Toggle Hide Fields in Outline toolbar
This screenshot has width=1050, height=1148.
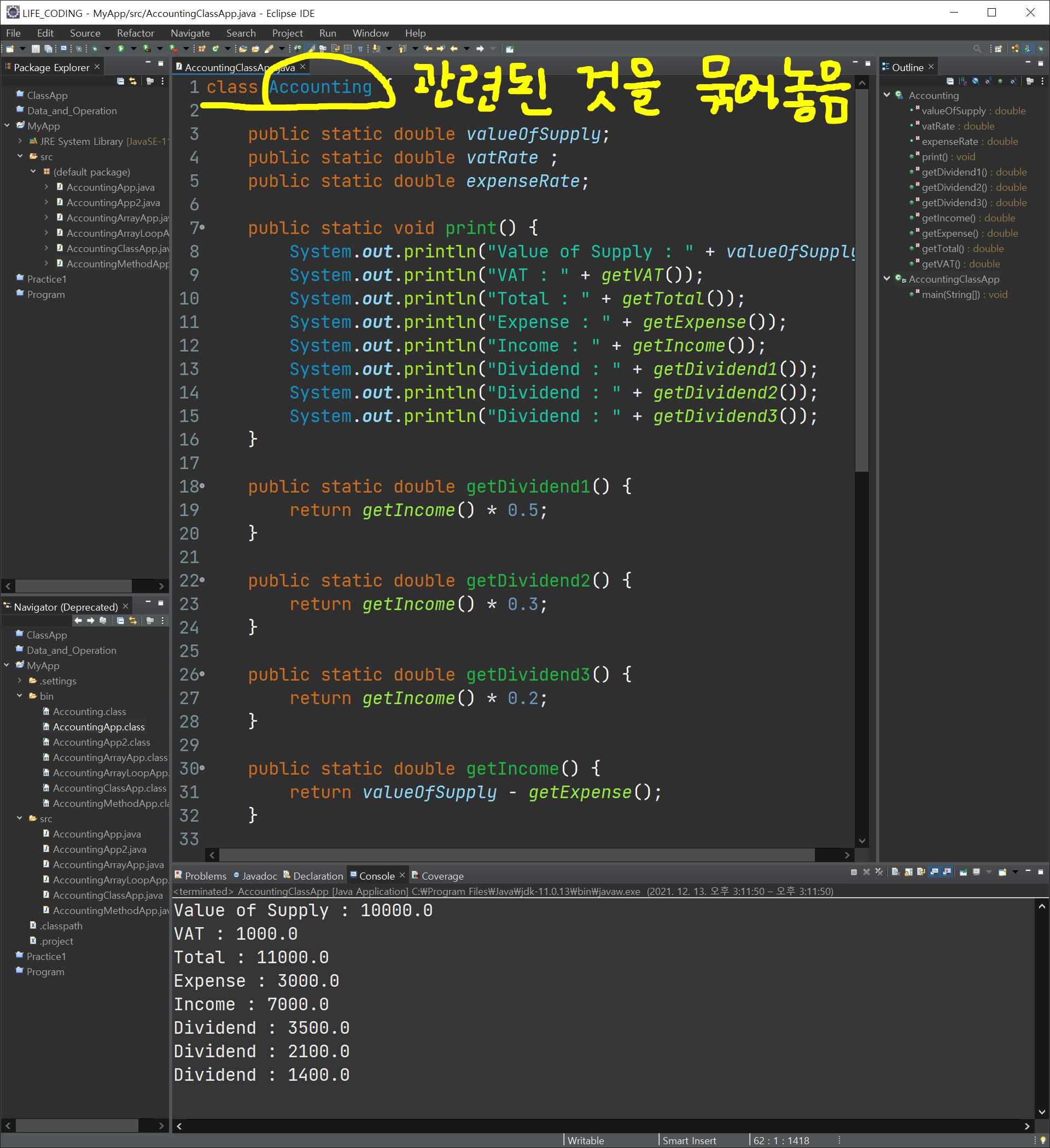(976, 81)
